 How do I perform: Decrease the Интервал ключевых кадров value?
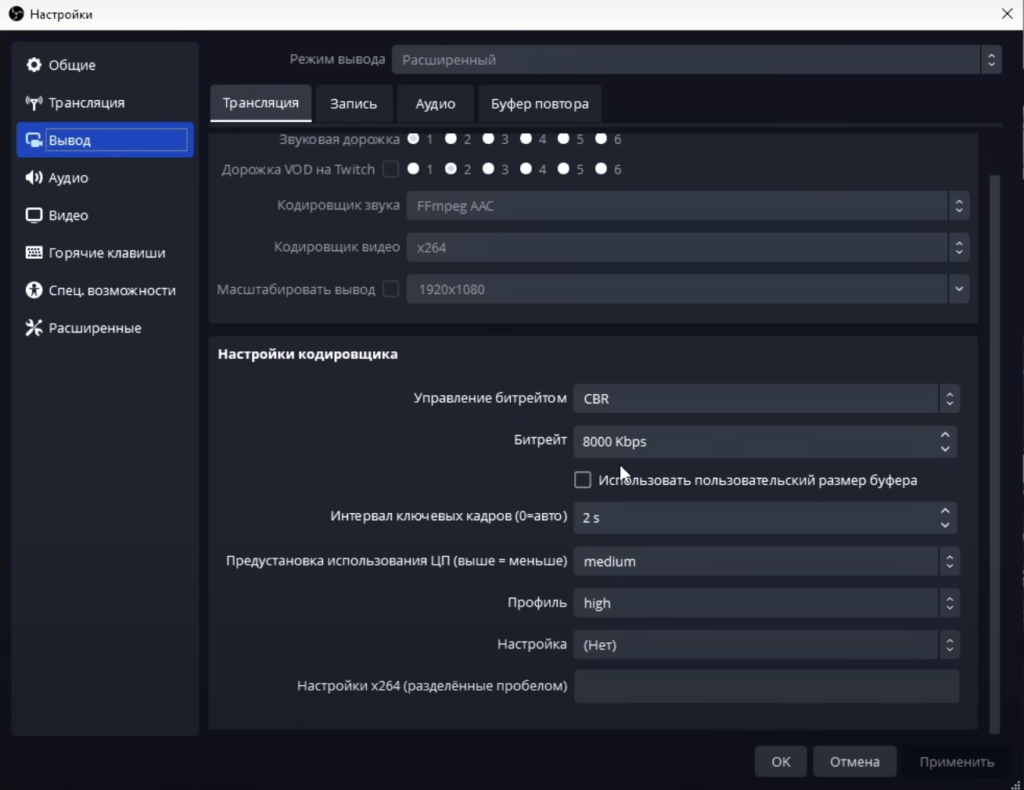[x=945, y=524]
